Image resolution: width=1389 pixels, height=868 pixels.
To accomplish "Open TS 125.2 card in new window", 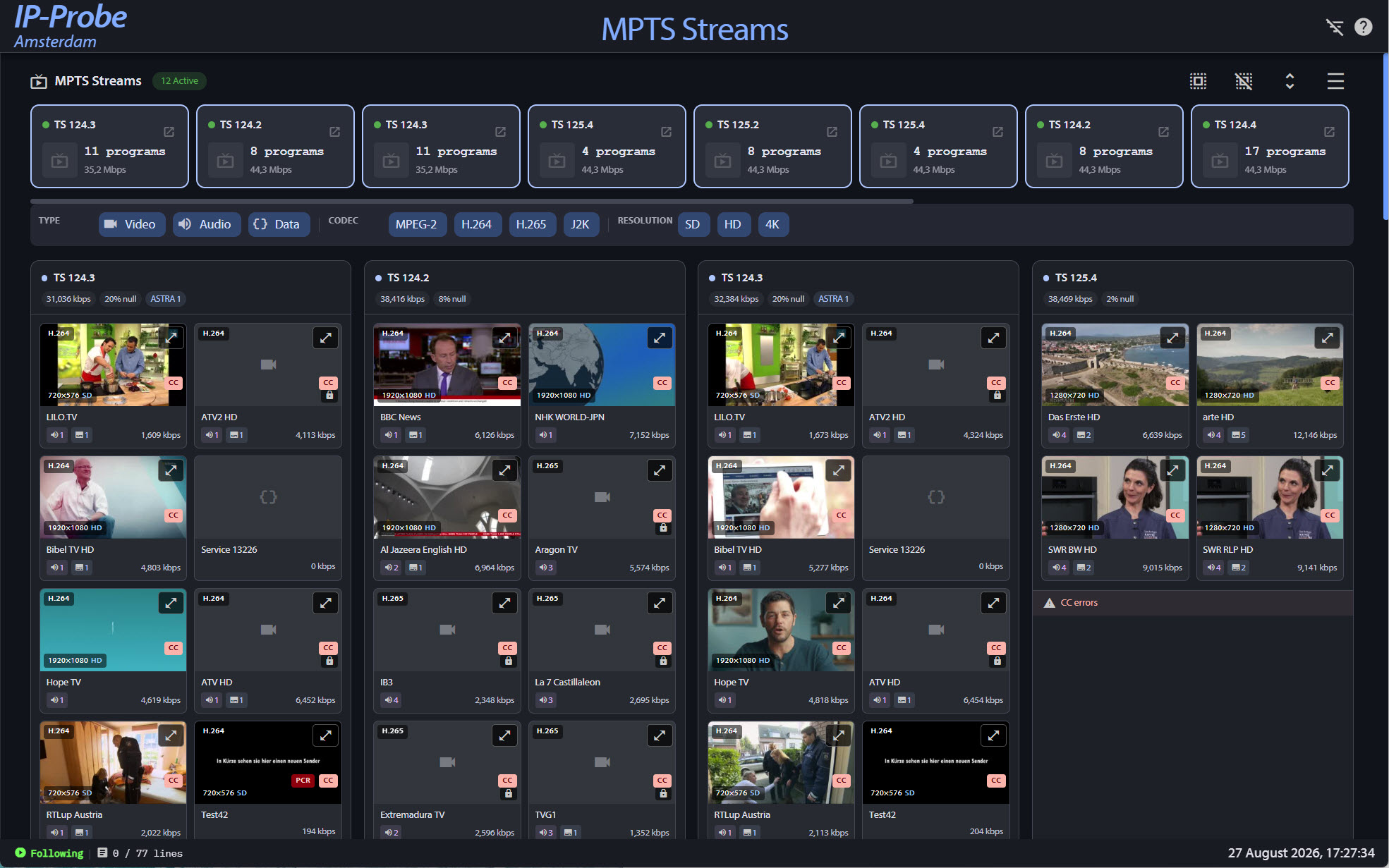I will (832, 132).
